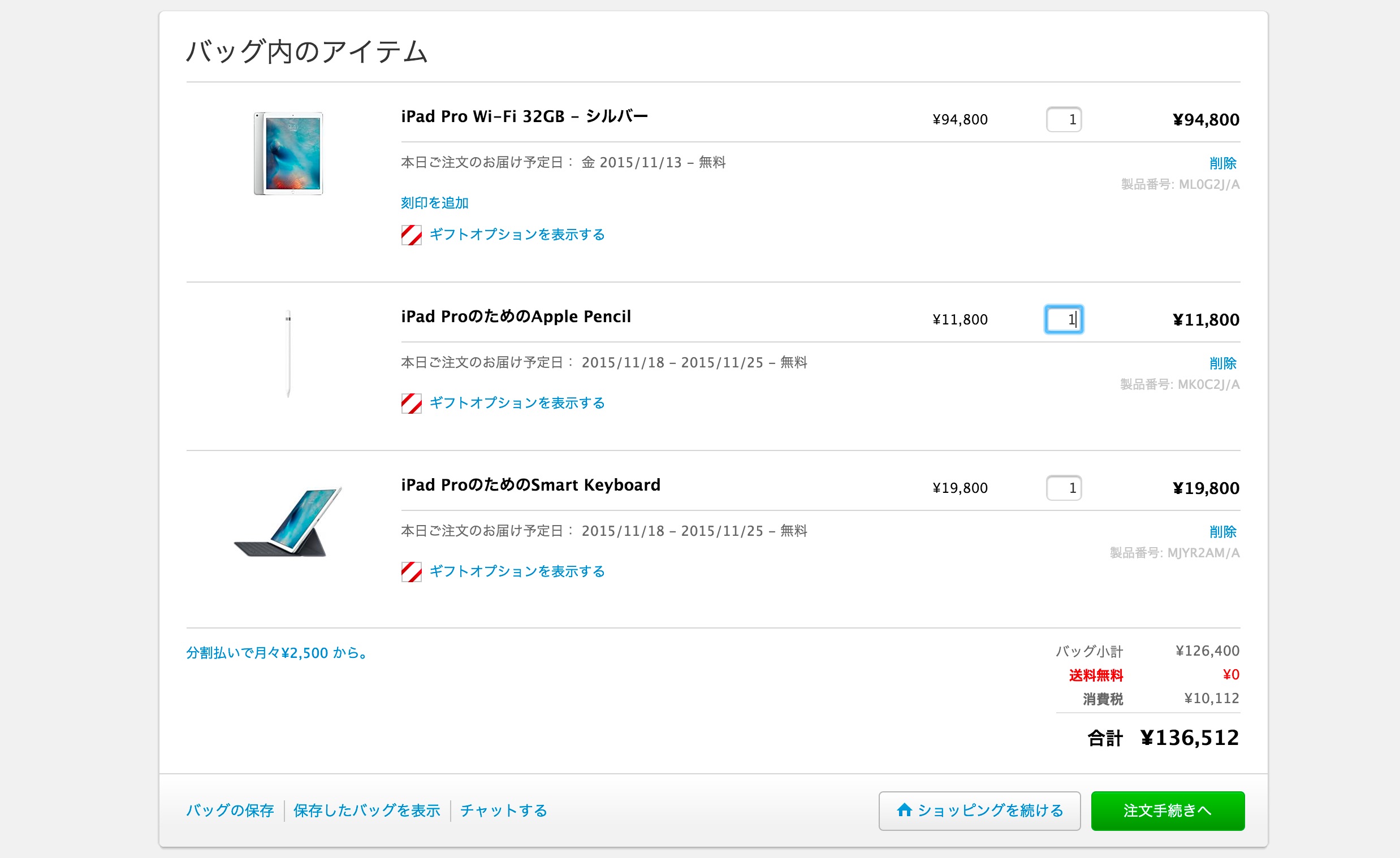Expand gift options for Smart Keyboard
This screenshot has width=1400, height=858.
(516, 572)
